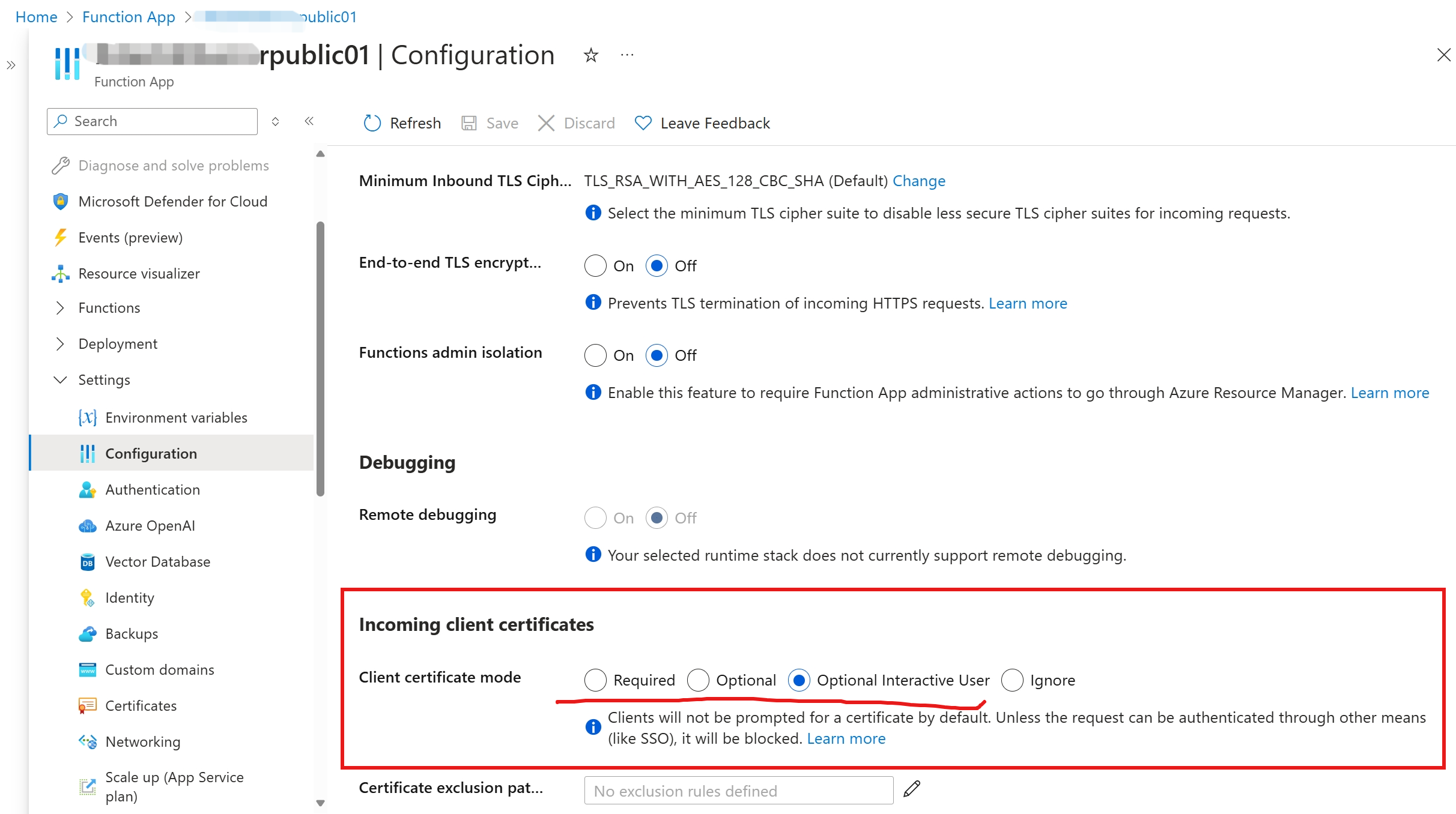Open Resource visualizer from sidebar

(138, 274)
